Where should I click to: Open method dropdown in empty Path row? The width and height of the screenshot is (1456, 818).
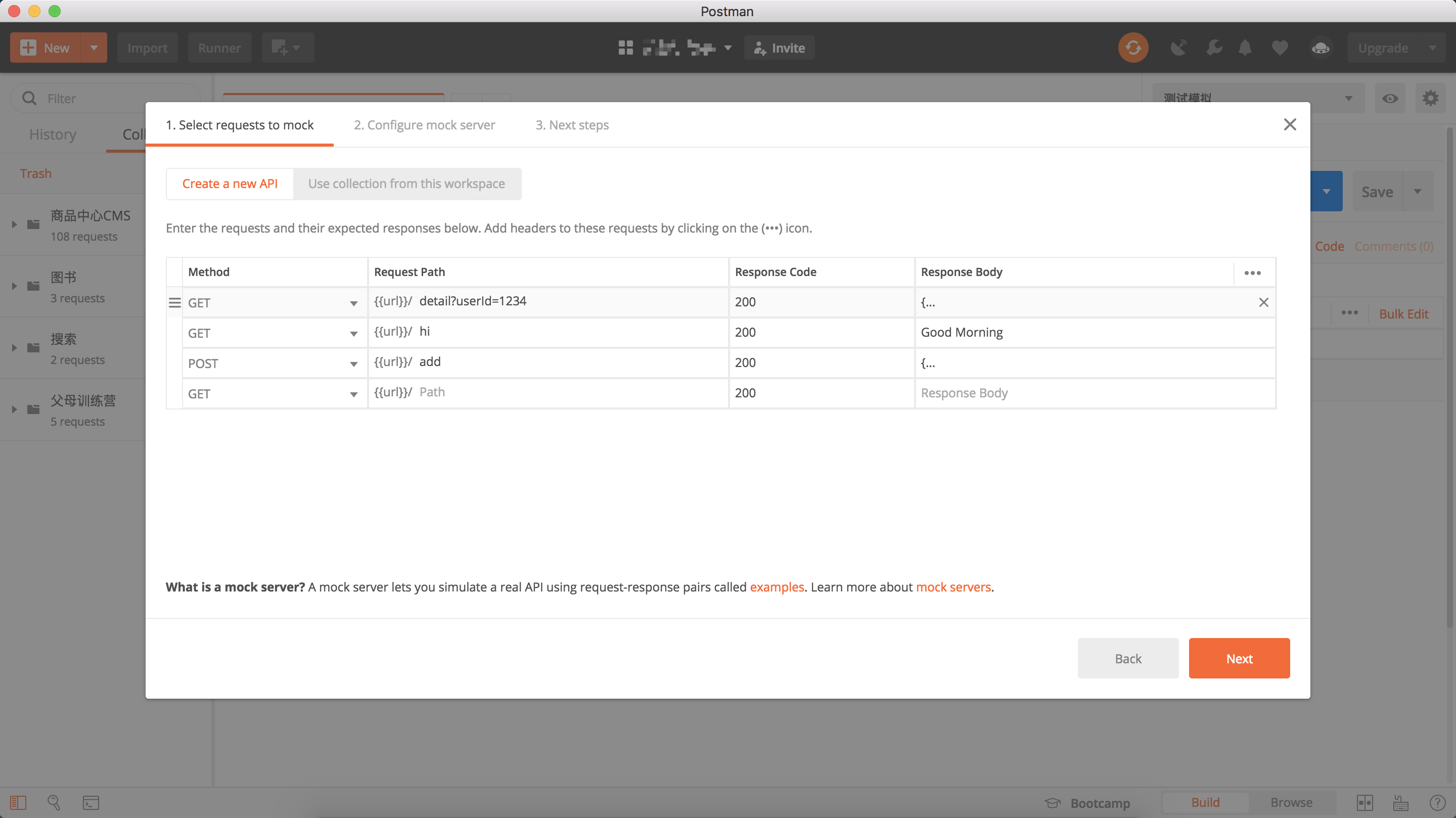(x=353, y=394)
